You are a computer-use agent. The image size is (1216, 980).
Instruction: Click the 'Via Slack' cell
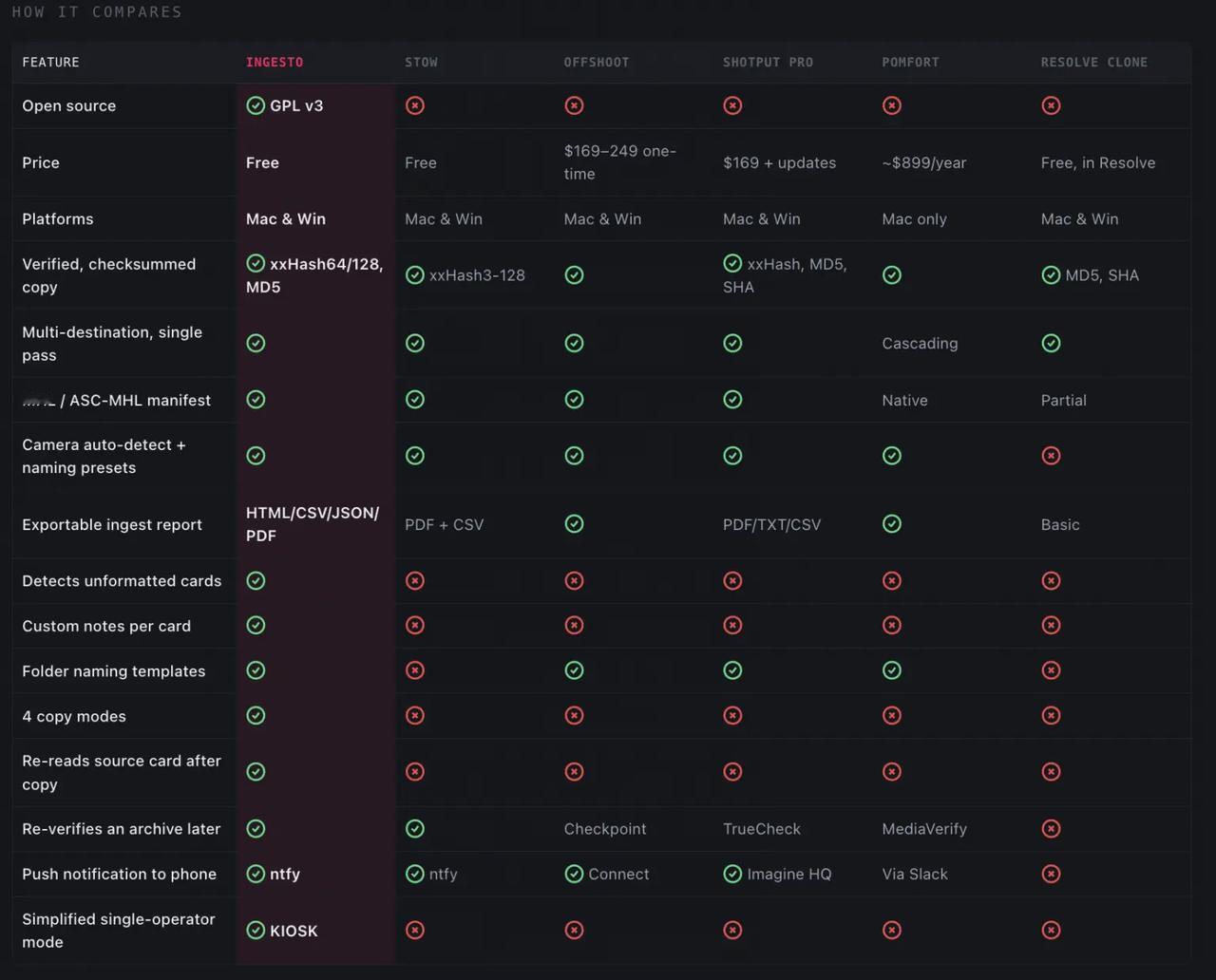tap(915, 874)
